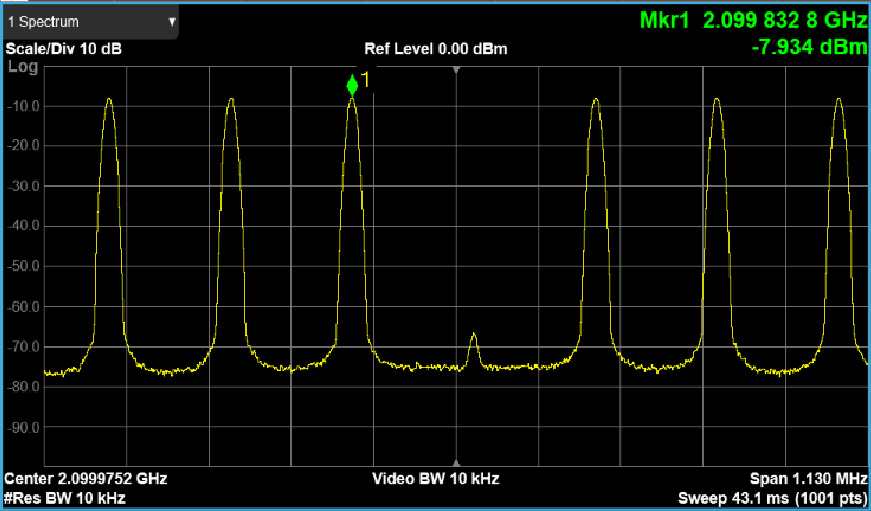Click the -50.0 y-axis gridline label
871x511 pixels.
[x=24, y=267]
